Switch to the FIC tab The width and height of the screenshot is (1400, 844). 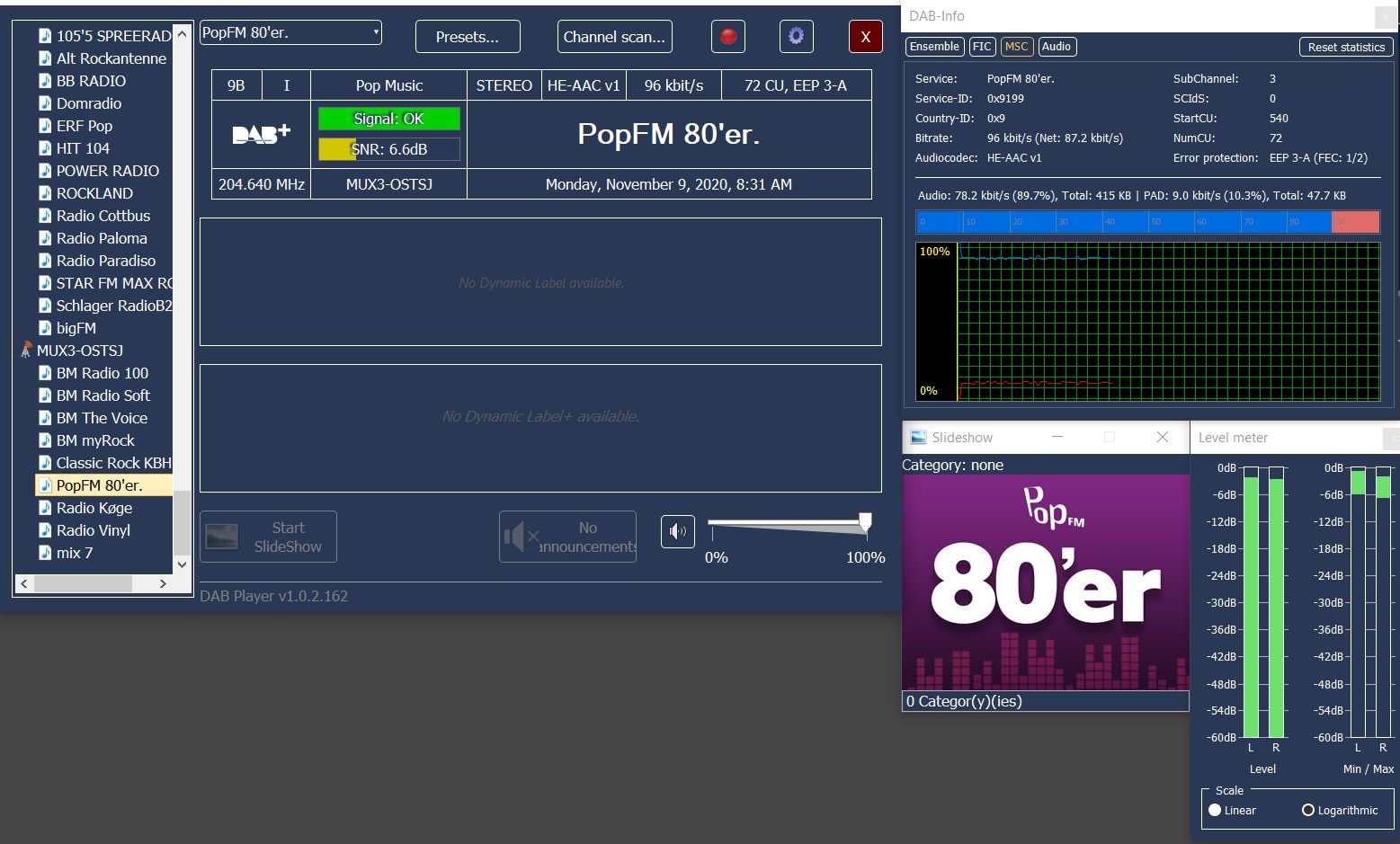[x=982, y=47]
